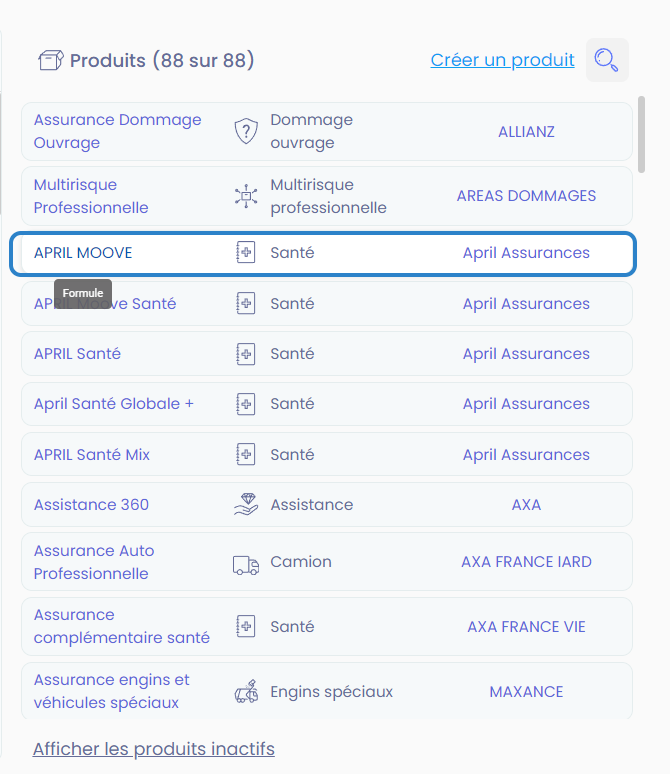The image size is (670, 774).
Task: Click the Santé icon in APRIL Santé row
Action: pyautogui.click(x=246, y=354)
